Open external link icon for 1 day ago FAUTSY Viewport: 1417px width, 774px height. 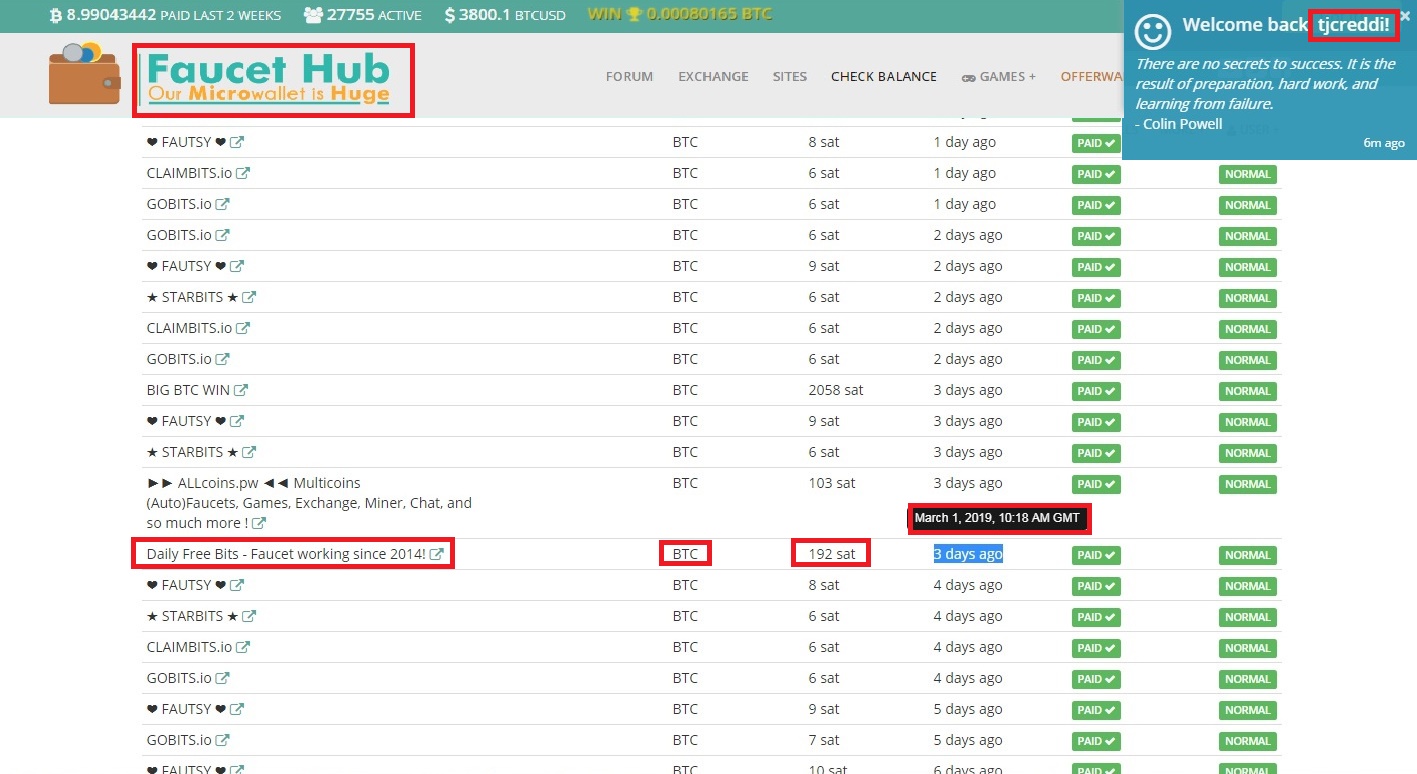click(x=237, y=142)
